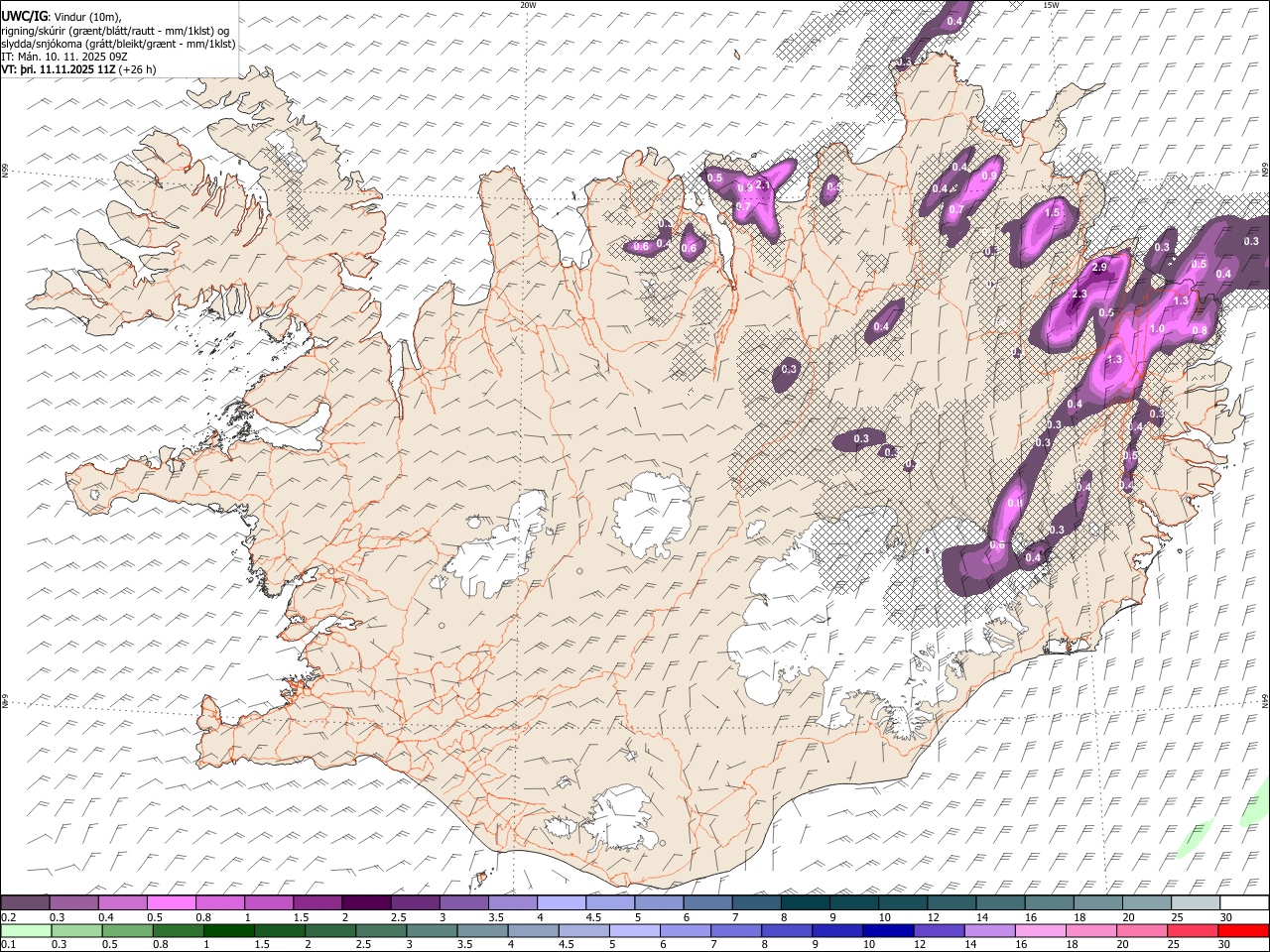Click the '30' label on the lower scale

[x=1225, y=944]
